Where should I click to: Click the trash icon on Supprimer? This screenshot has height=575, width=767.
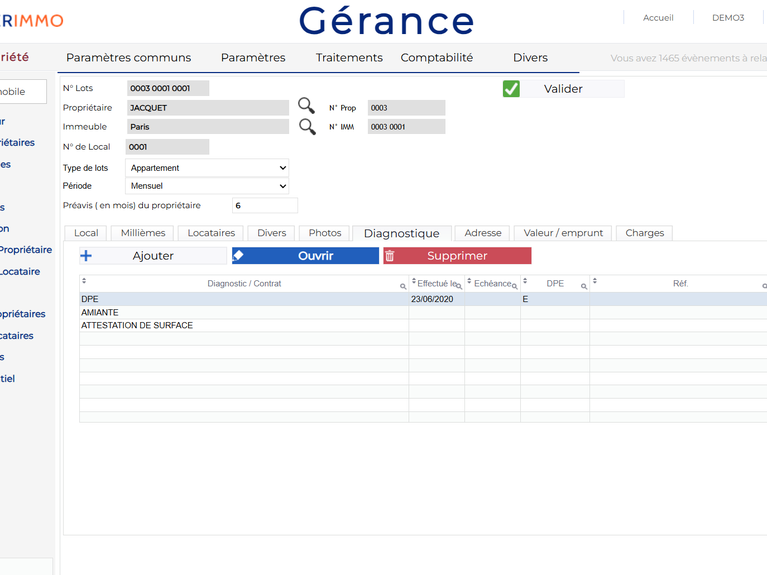point(390,256)
